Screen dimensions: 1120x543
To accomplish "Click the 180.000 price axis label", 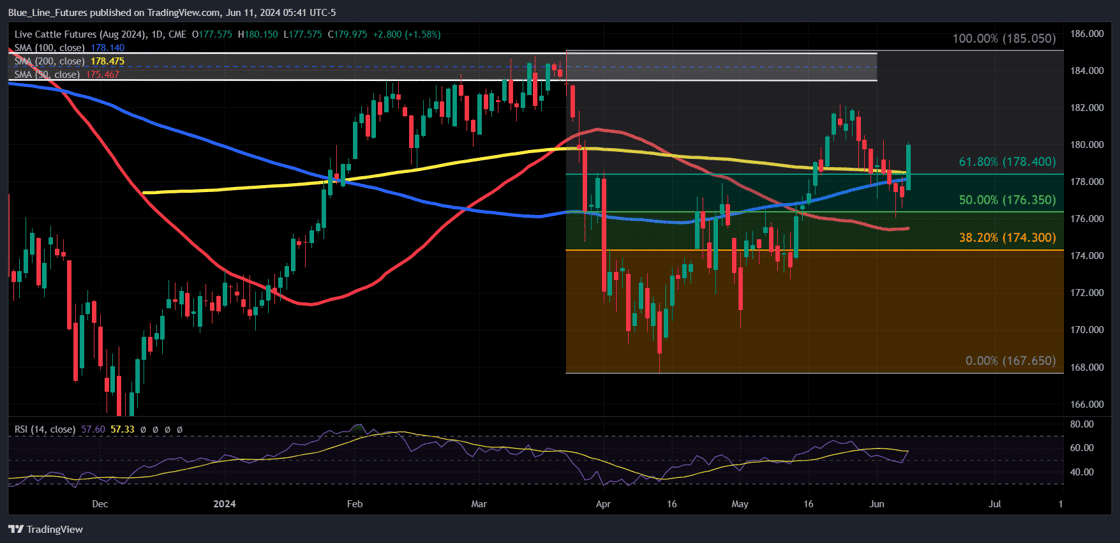I will pos(1089,144).
